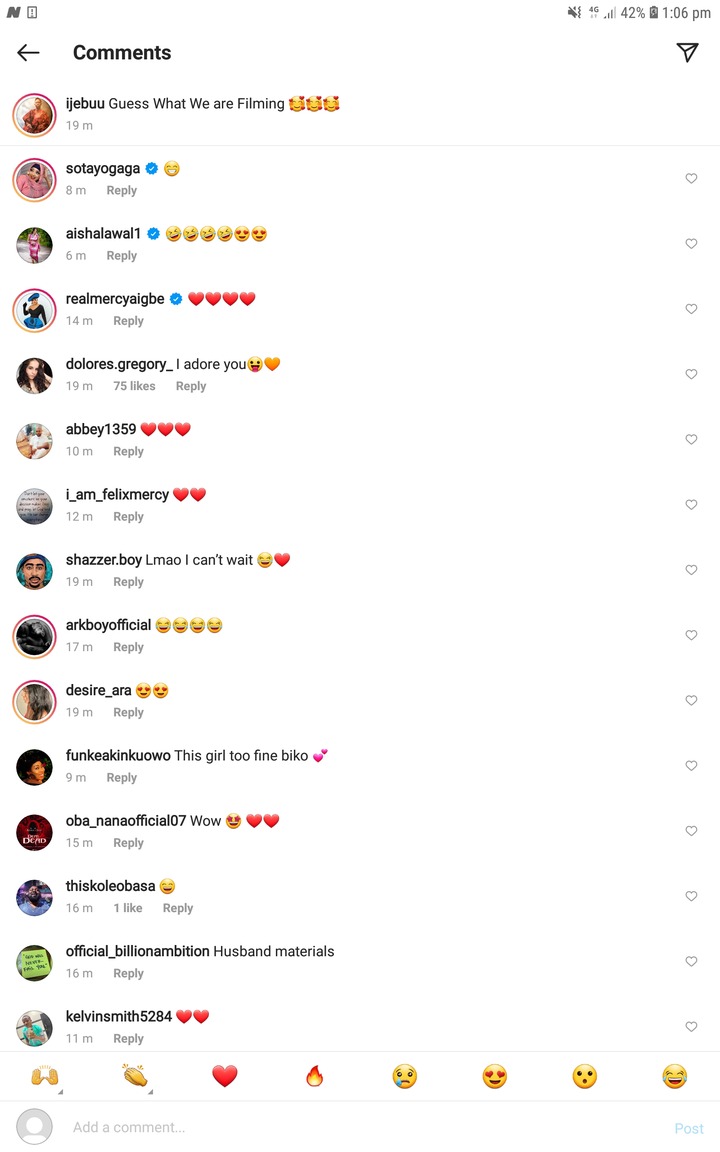This screenshot has height=1152, width=720.
Task: Insert raised hands emoji from quick bar
Action: 45,1076
